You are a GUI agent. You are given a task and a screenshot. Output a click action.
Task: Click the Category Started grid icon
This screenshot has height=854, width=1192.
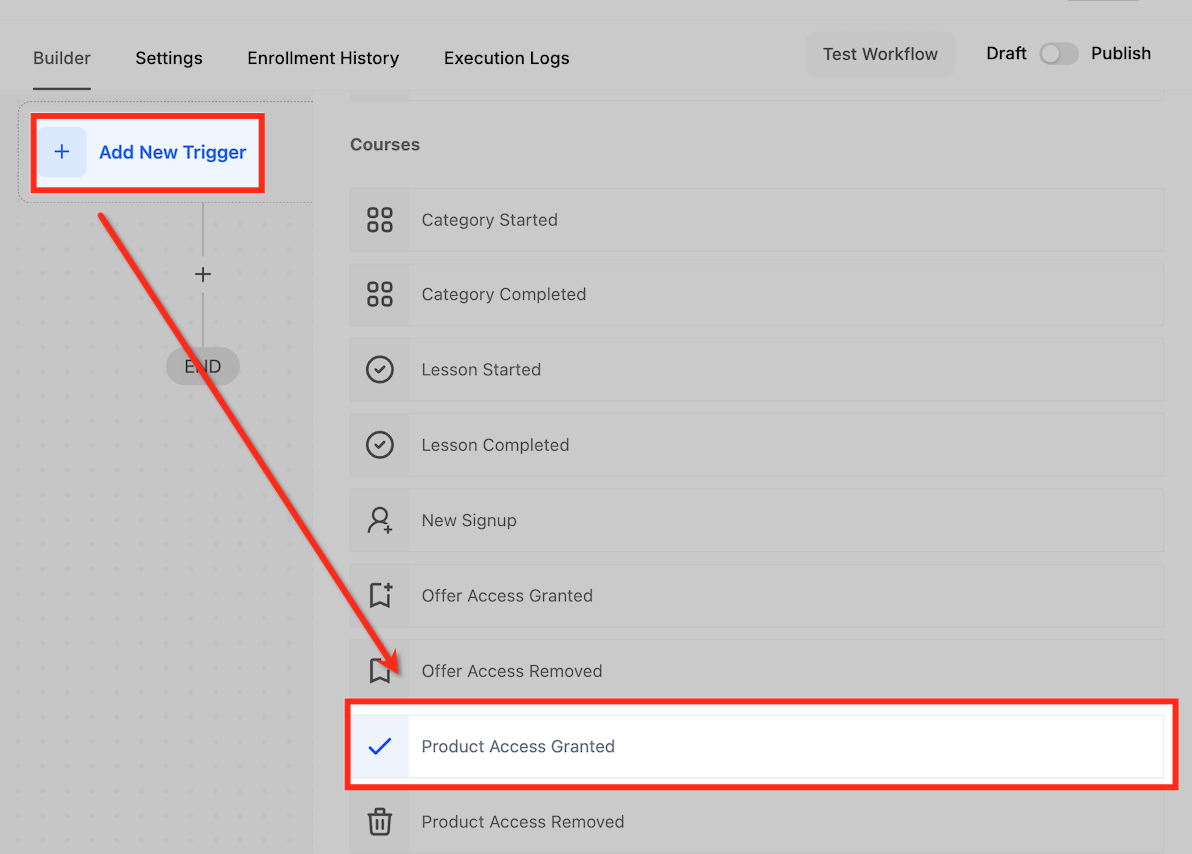(379, 220)
